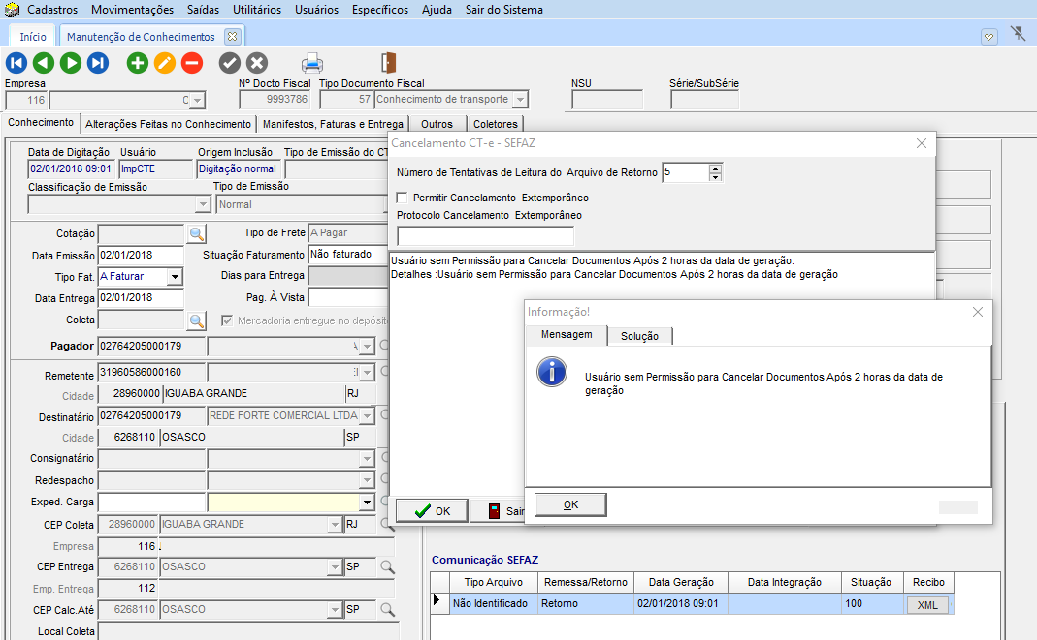
Task: Open the Exped. Carga dropdown
Action: click(367, 502)
